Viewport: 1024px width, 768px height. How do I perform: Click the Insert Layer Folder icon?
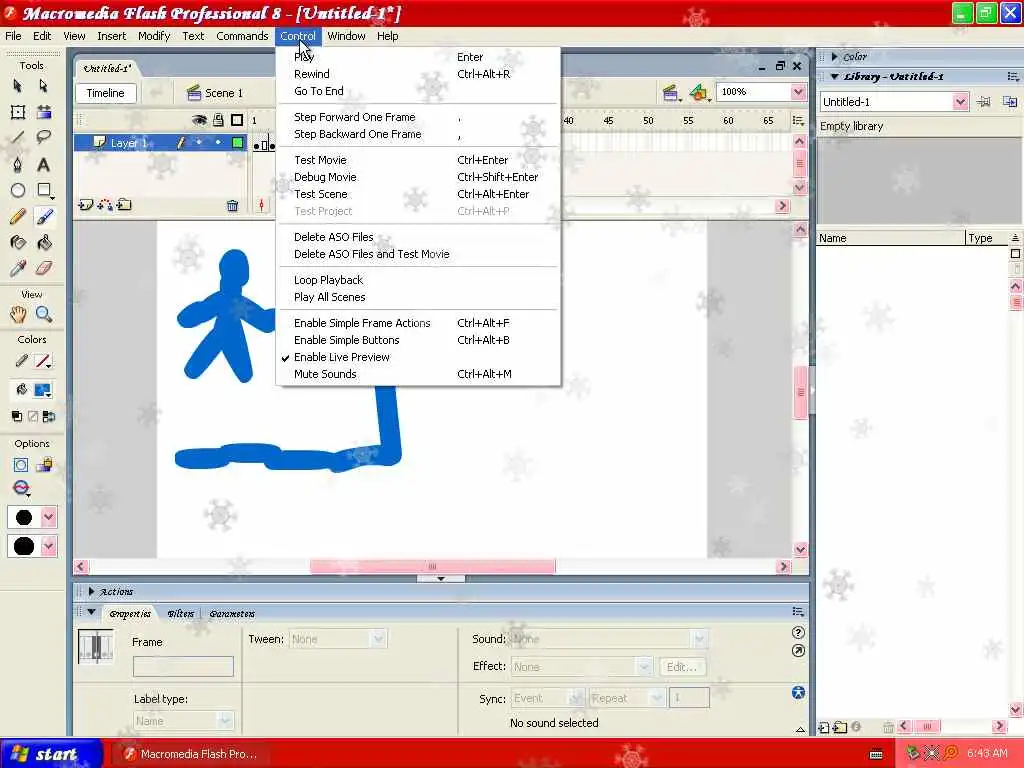pyautogui.click(x=124, y=205)
